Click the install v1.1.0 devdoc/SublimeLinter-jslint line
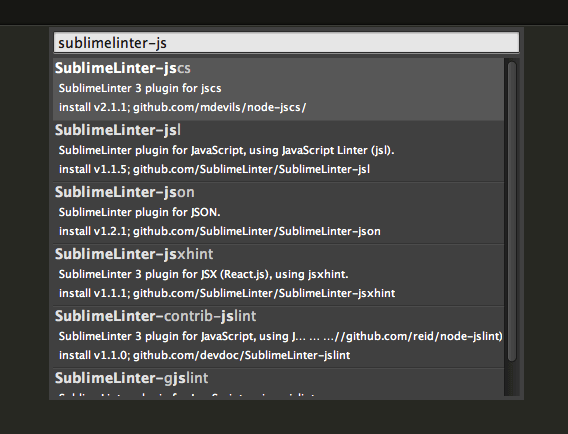 coord(204,355)
